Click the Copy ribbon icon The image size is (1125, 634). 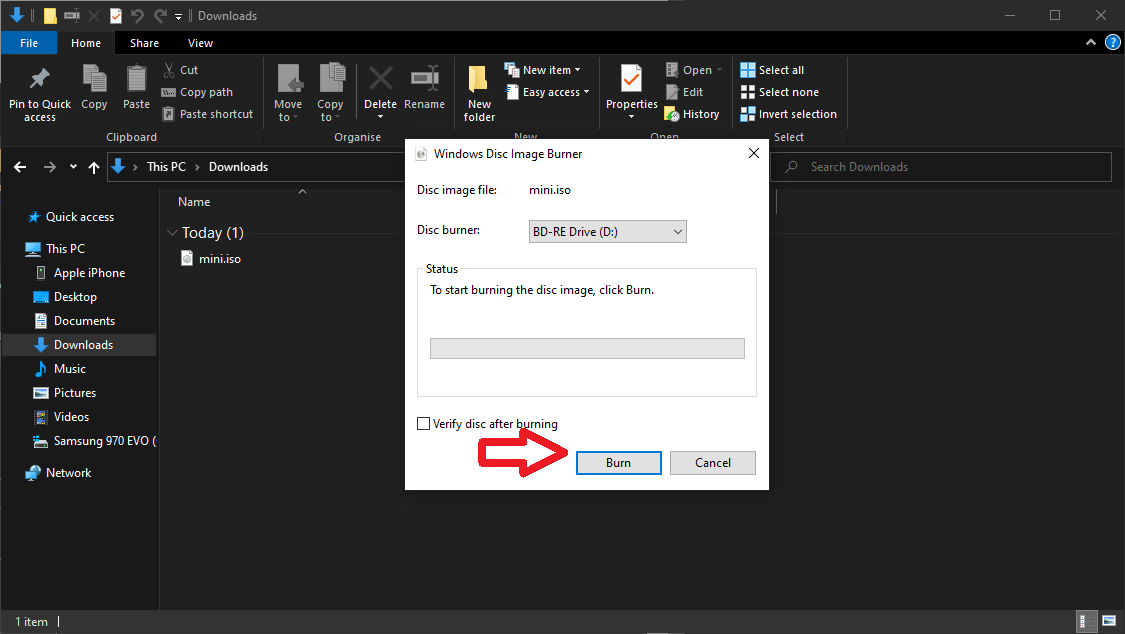94,87
